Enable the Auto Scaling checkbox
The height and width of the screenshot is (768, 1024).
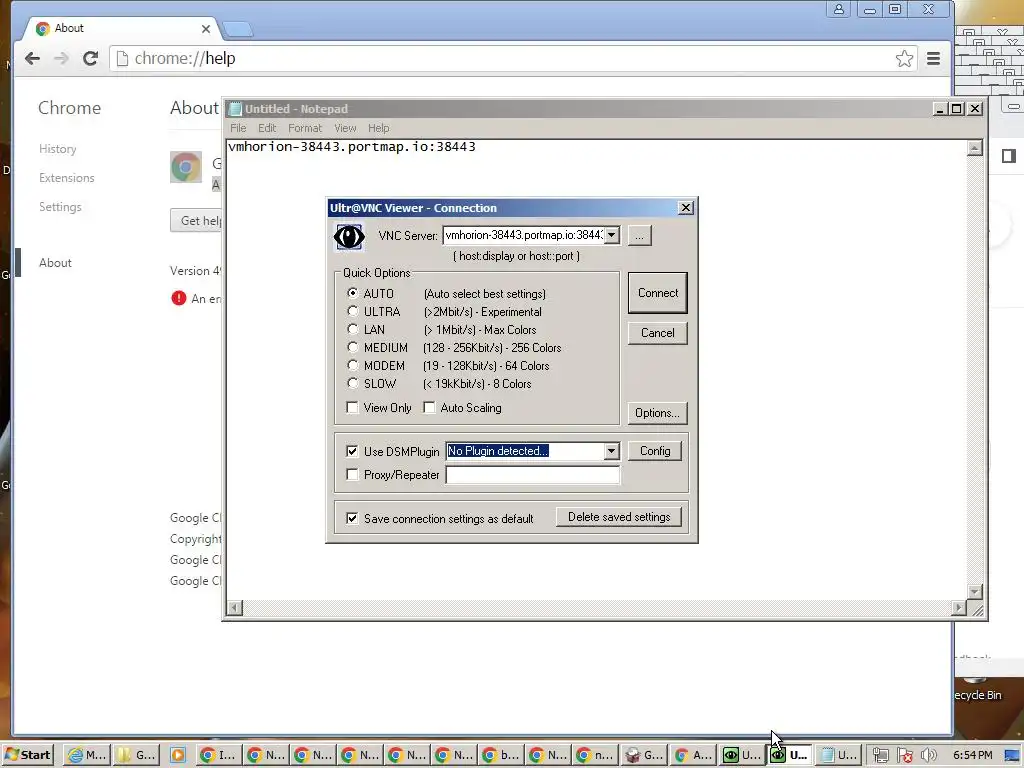click(x=429, y=408)
